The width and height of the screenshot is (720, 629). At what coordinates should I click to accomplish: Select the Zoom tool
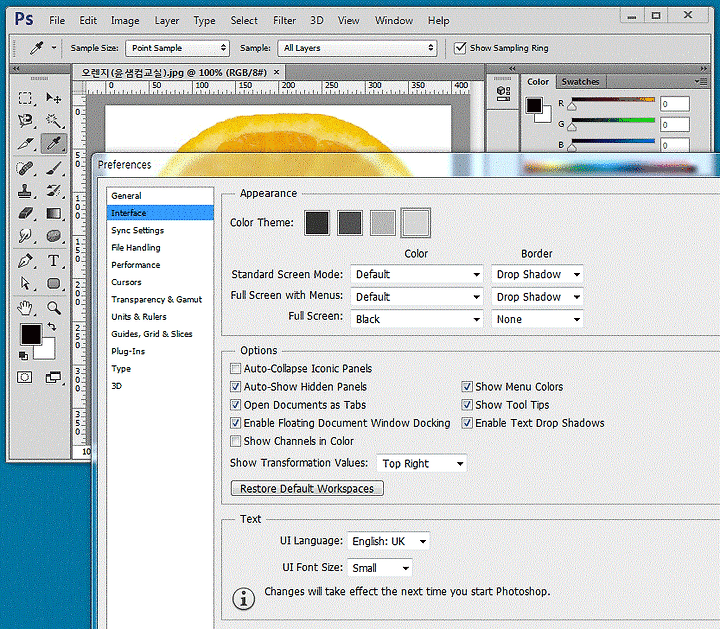[x=54, y=308]
